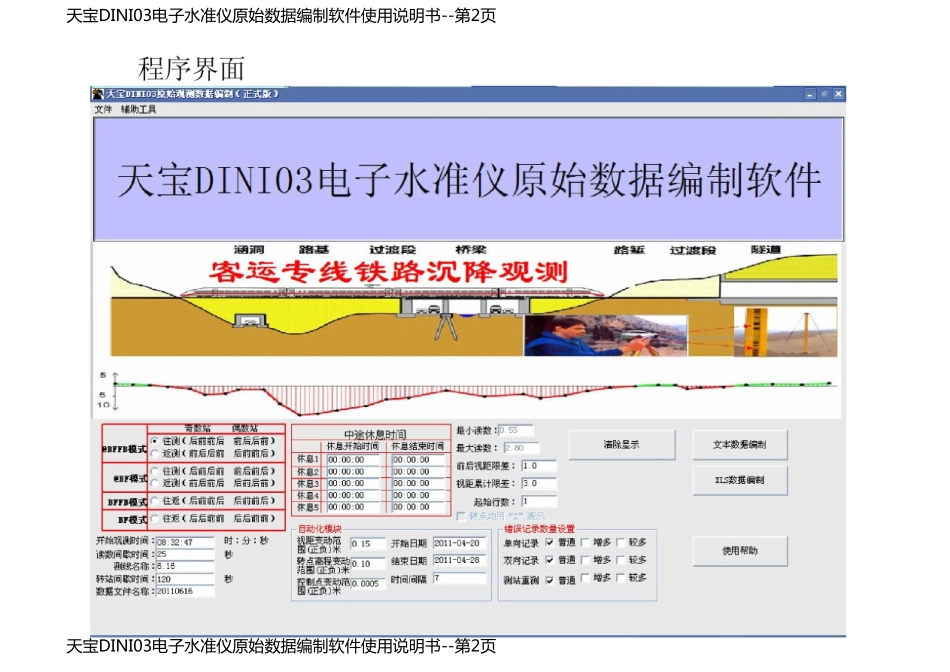Click 休息3 休息结束时间 field
Viewport: 950px width, 672px height.
point(419,484)
